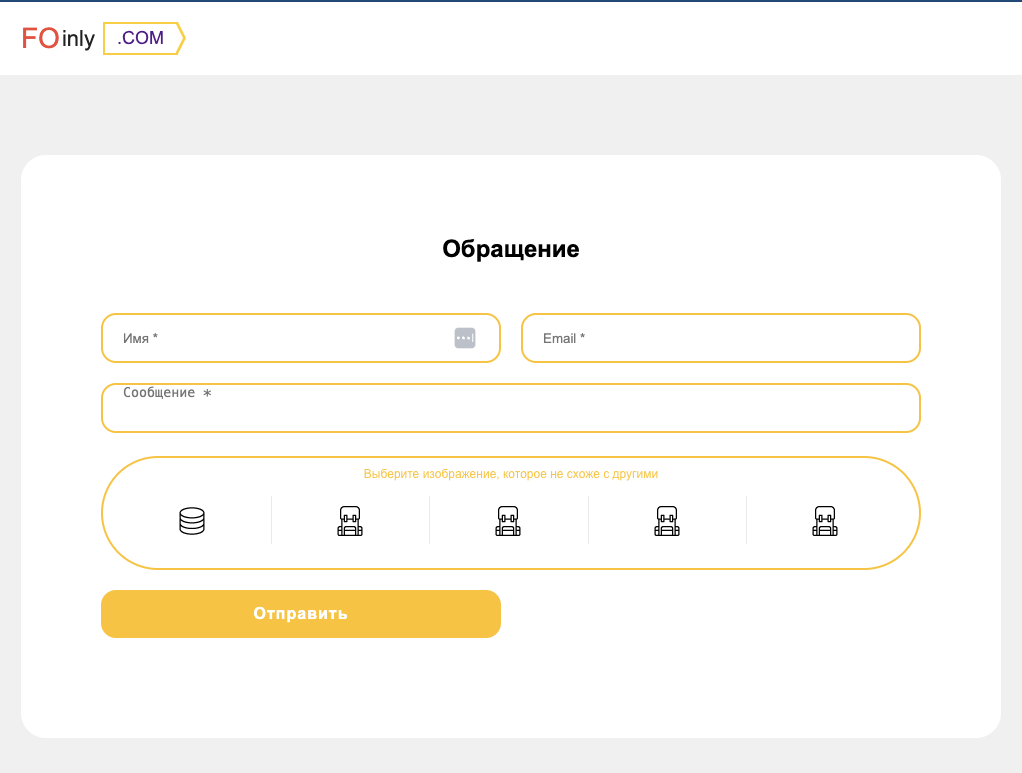Click the last backpack captcha icon
The height and width of the screenshot is (773, 1022).
click(825, 521)
